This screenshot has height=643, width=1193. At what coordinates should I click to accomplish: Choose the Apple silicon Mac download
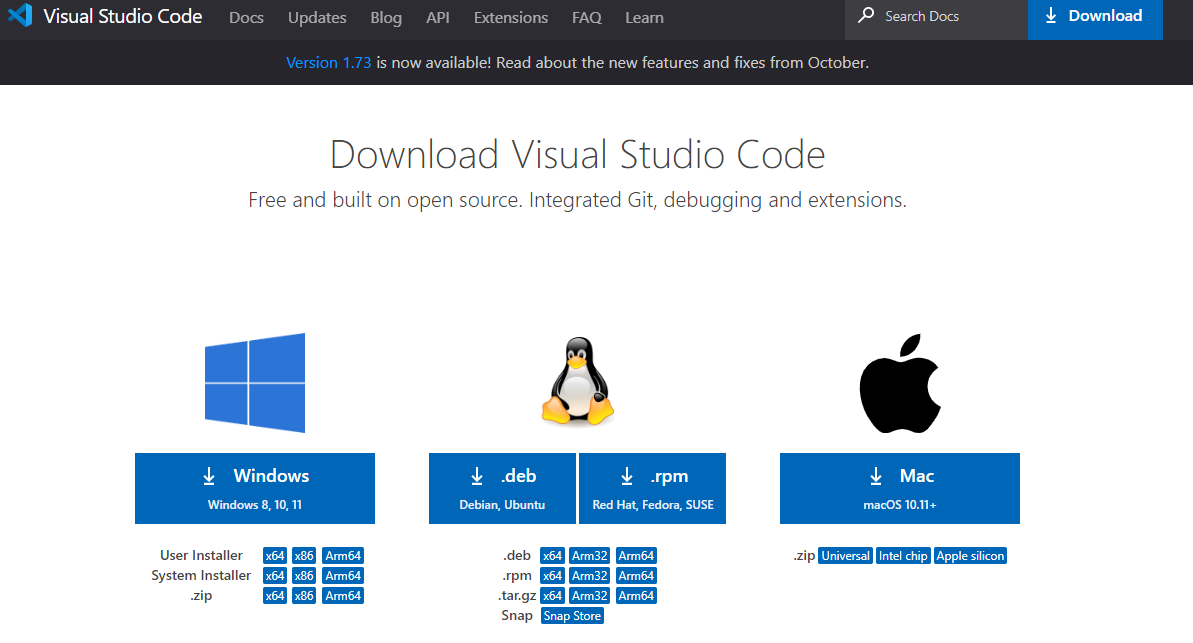coord(970,555)
